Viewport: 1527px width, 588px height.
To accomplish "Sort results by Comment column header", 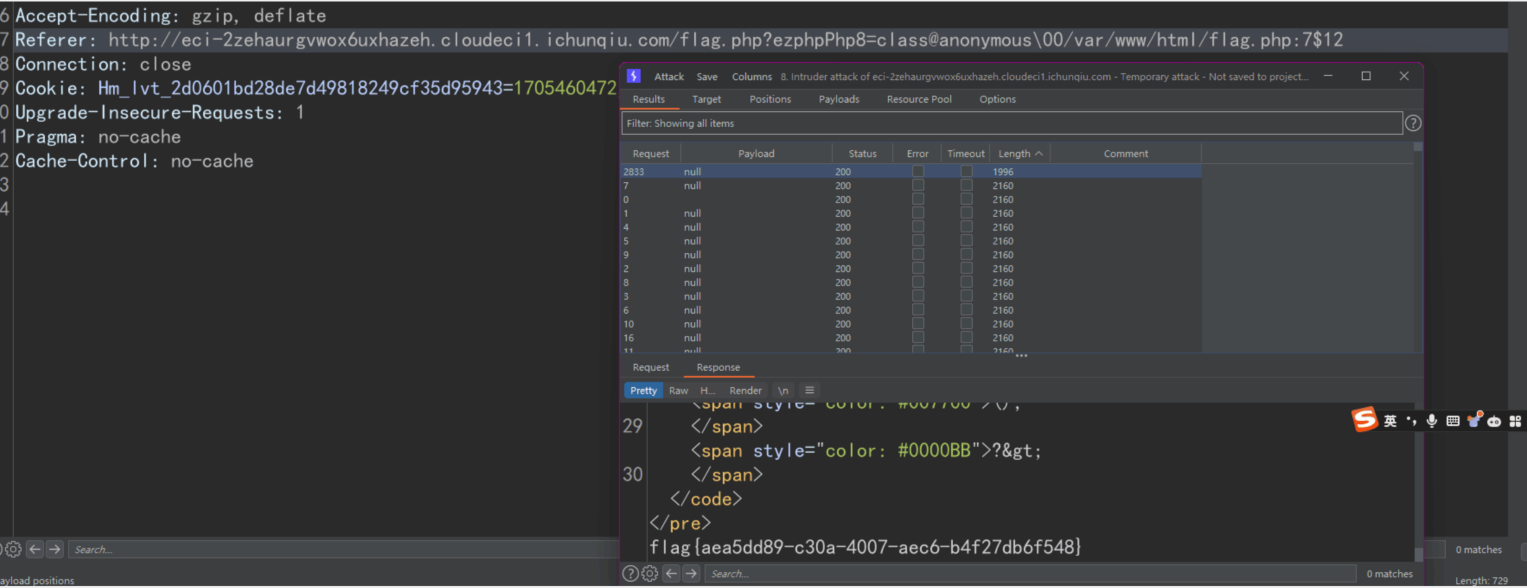I will [x=1126, y=154].
